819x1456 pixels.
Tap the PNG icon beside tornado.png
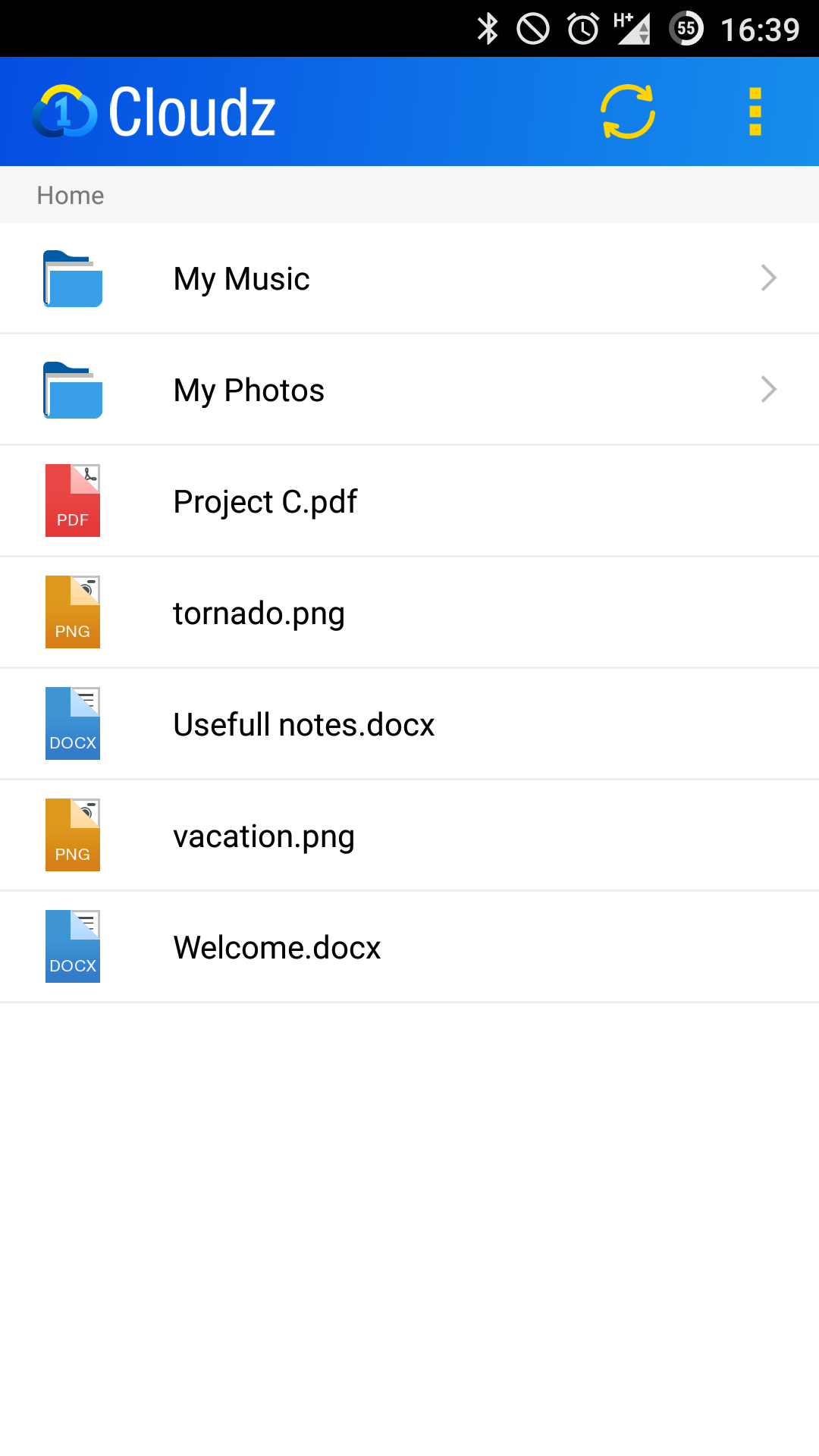coord(73,612)
